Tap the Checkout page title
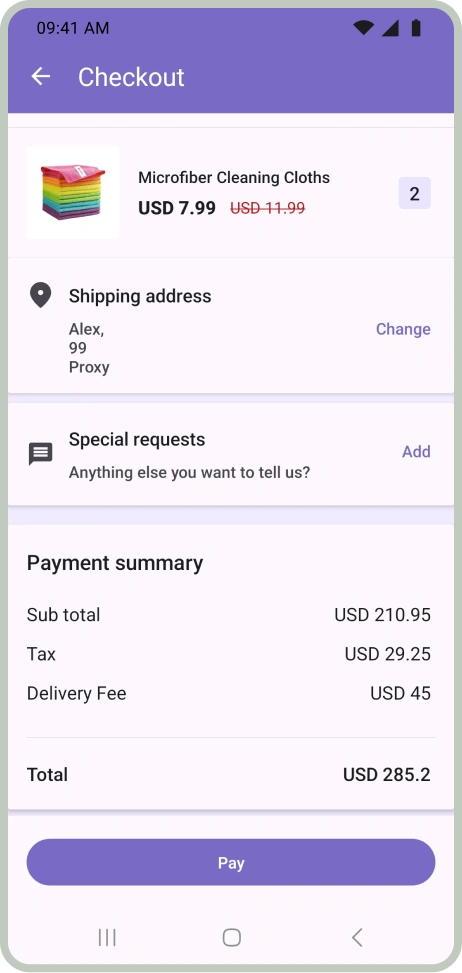Image resolution: width=462 pixels, height=973 pixels. [131, 77]
